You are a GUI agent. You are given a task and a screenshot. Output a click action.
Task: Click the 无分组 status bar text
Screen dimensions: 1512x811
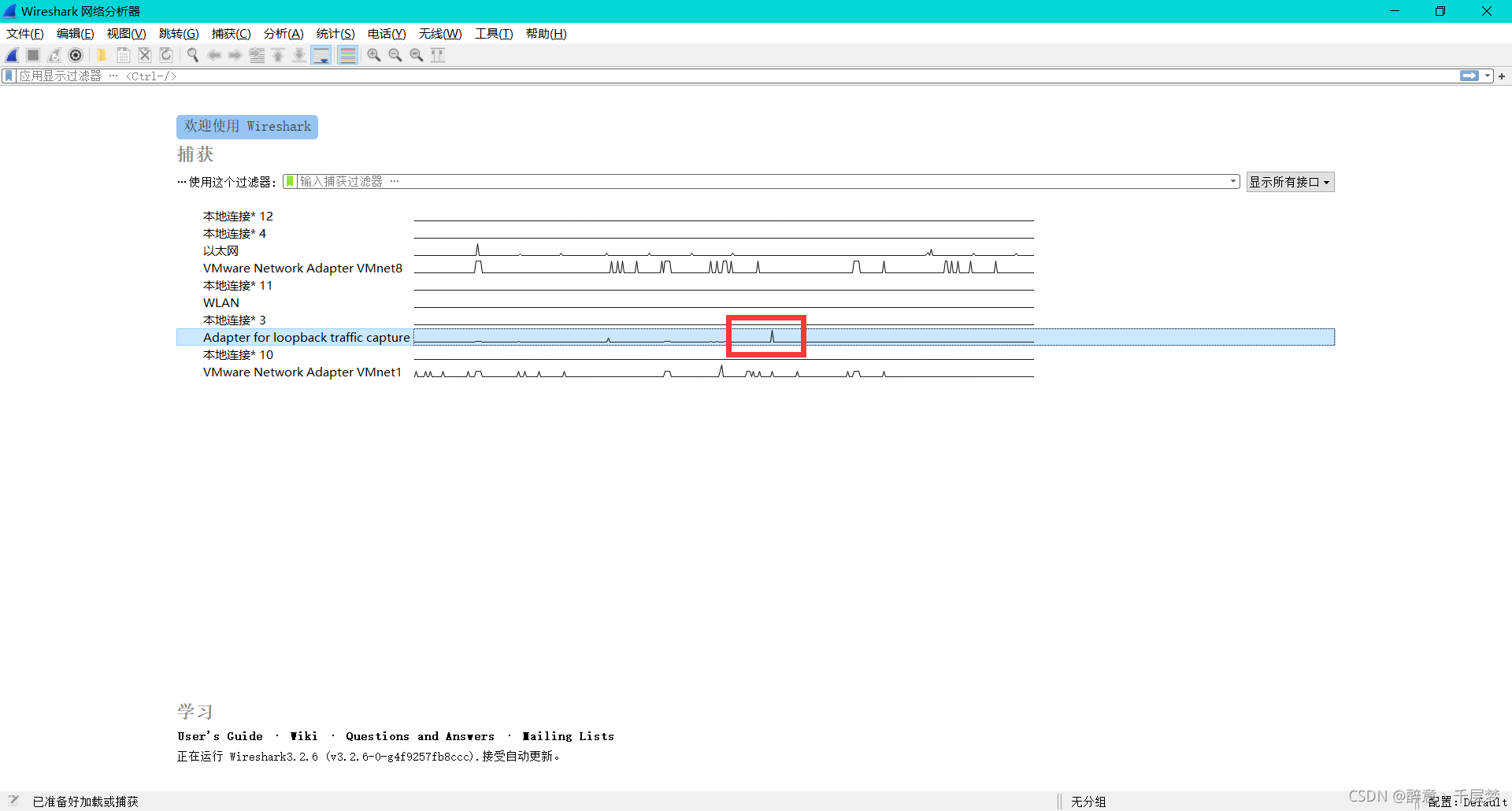pos(1088,802)
